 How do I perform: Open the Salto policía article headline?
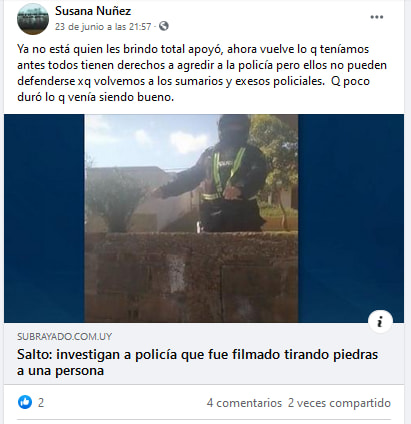pos(197,362)
